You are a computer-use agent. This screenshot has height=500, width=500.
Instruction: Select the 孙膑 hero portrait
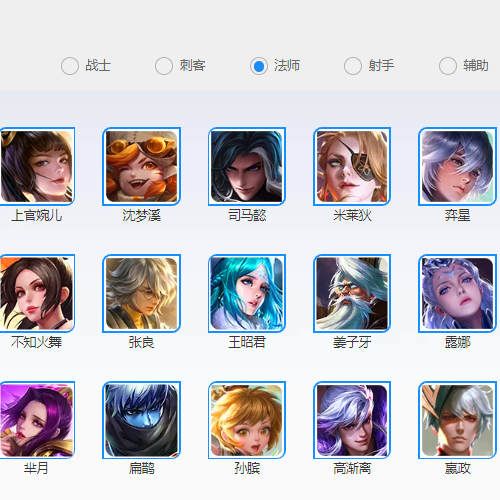click(247, 420)
